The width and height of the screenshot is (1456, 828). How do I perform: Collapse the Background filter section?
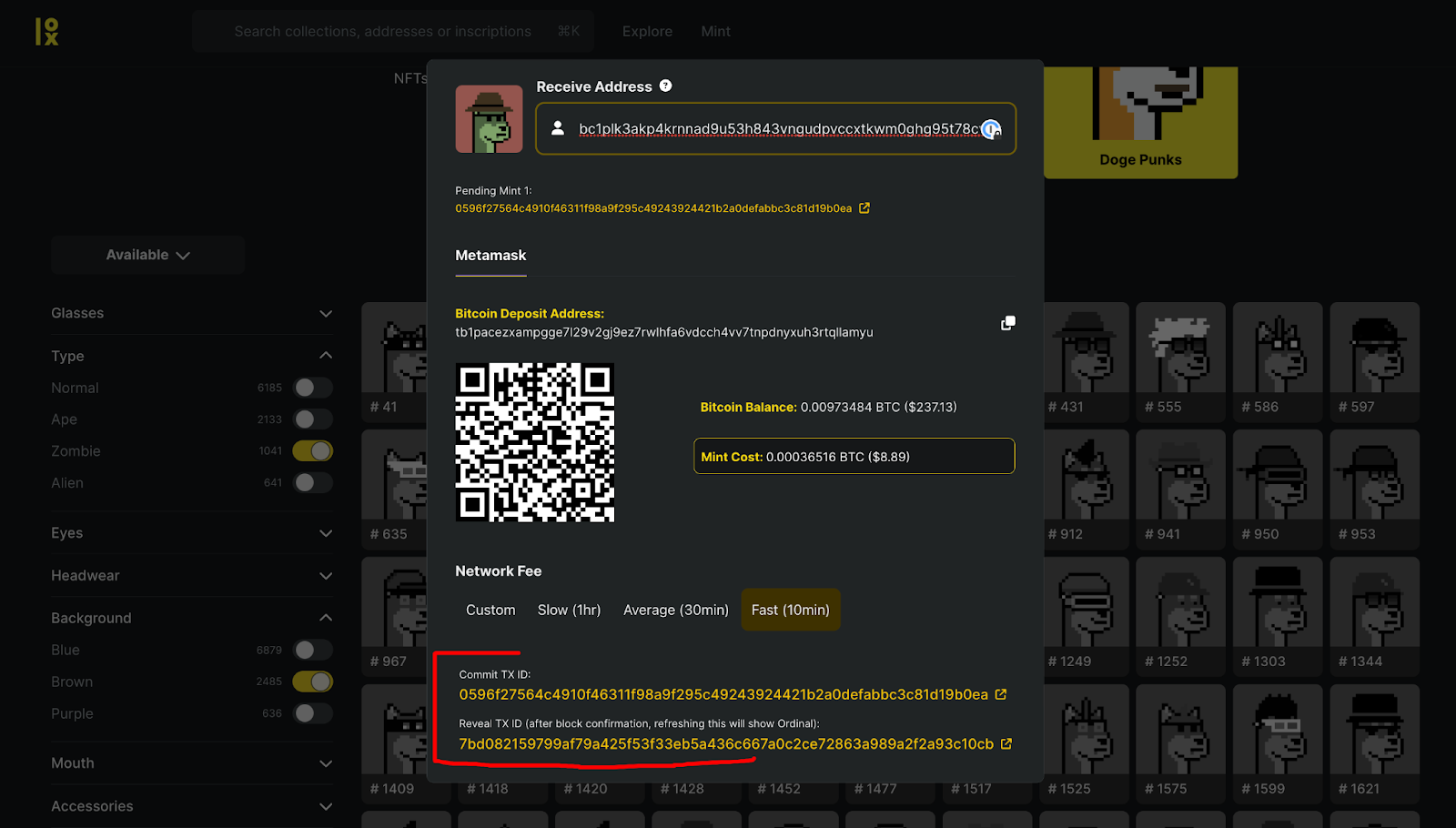(x=192, y=618)
